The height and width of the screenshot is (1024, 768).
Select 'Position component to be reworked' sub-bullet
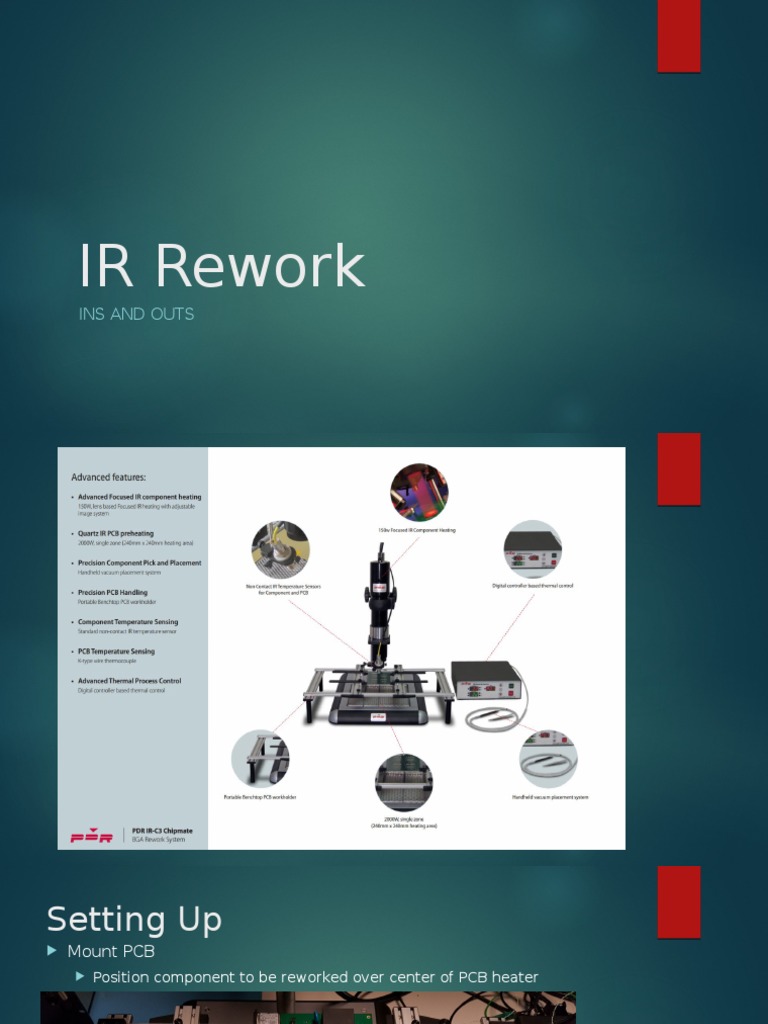315,977
